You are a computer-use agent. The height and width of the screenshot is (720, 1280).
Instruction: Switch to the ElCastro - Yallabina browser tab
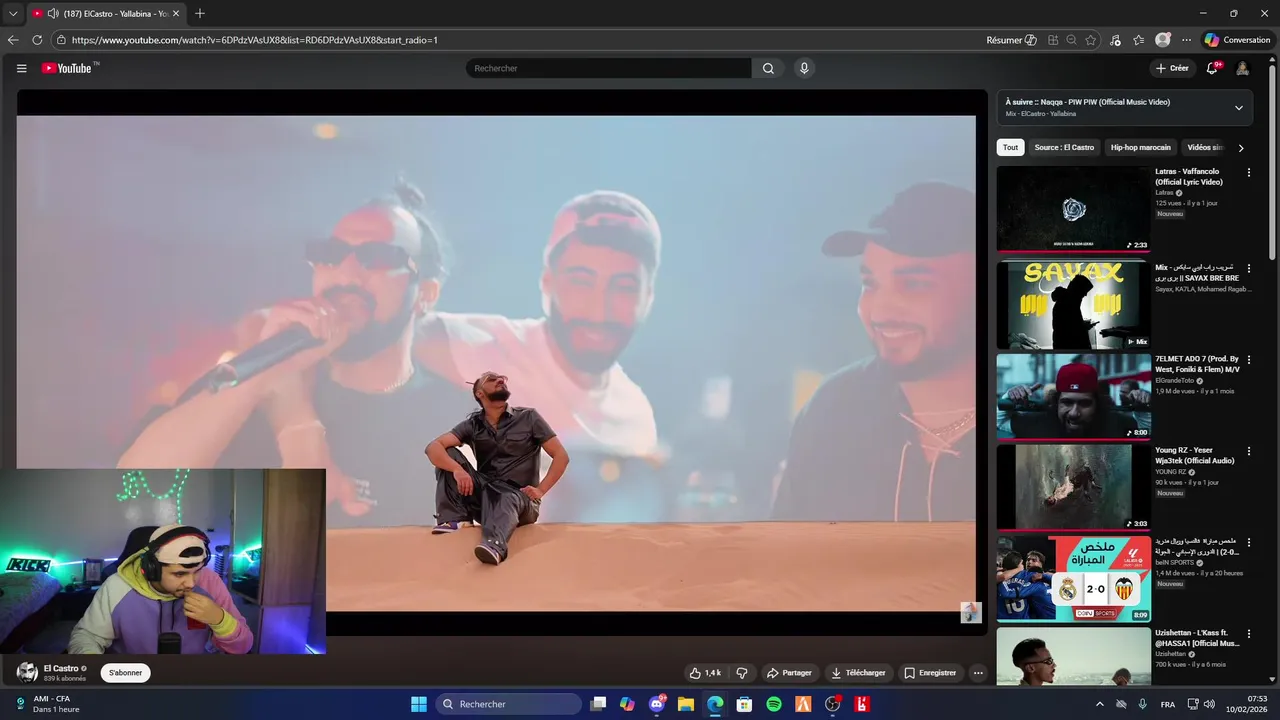[x=105, y=13]
